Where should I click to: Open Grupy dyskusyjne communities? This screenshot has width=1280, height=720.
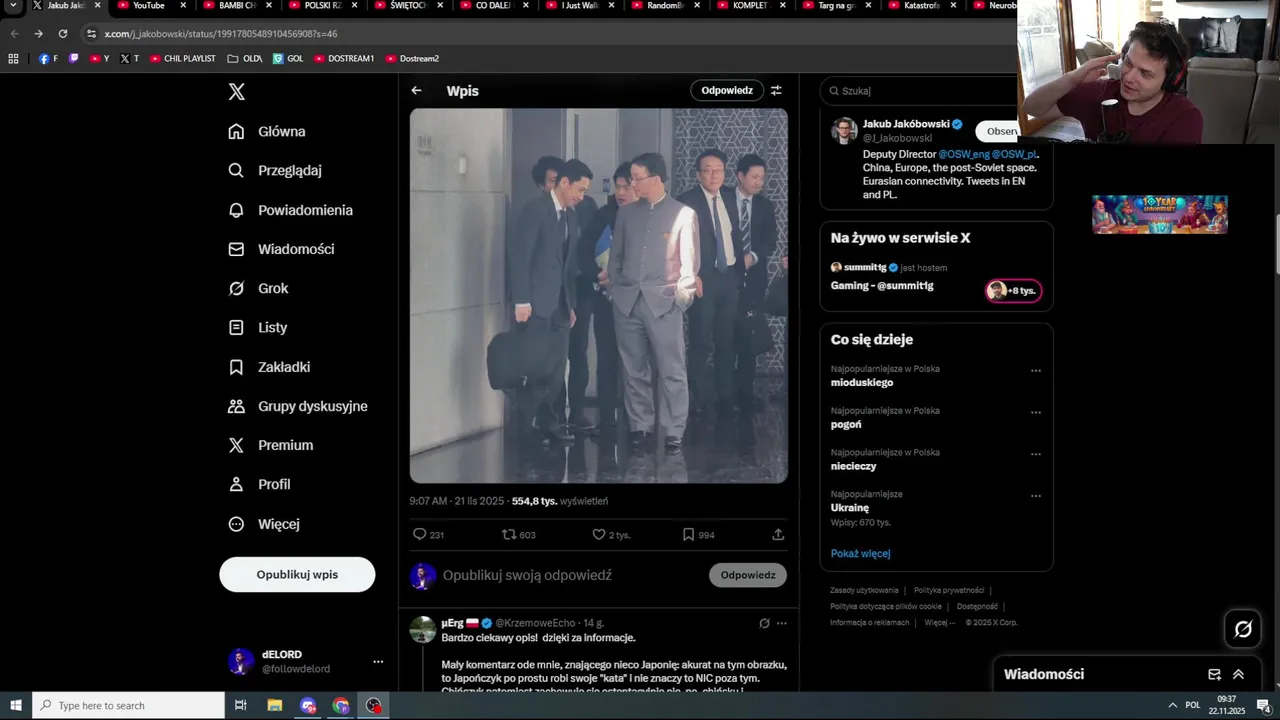pyautogui.click(x=298, y=406)
